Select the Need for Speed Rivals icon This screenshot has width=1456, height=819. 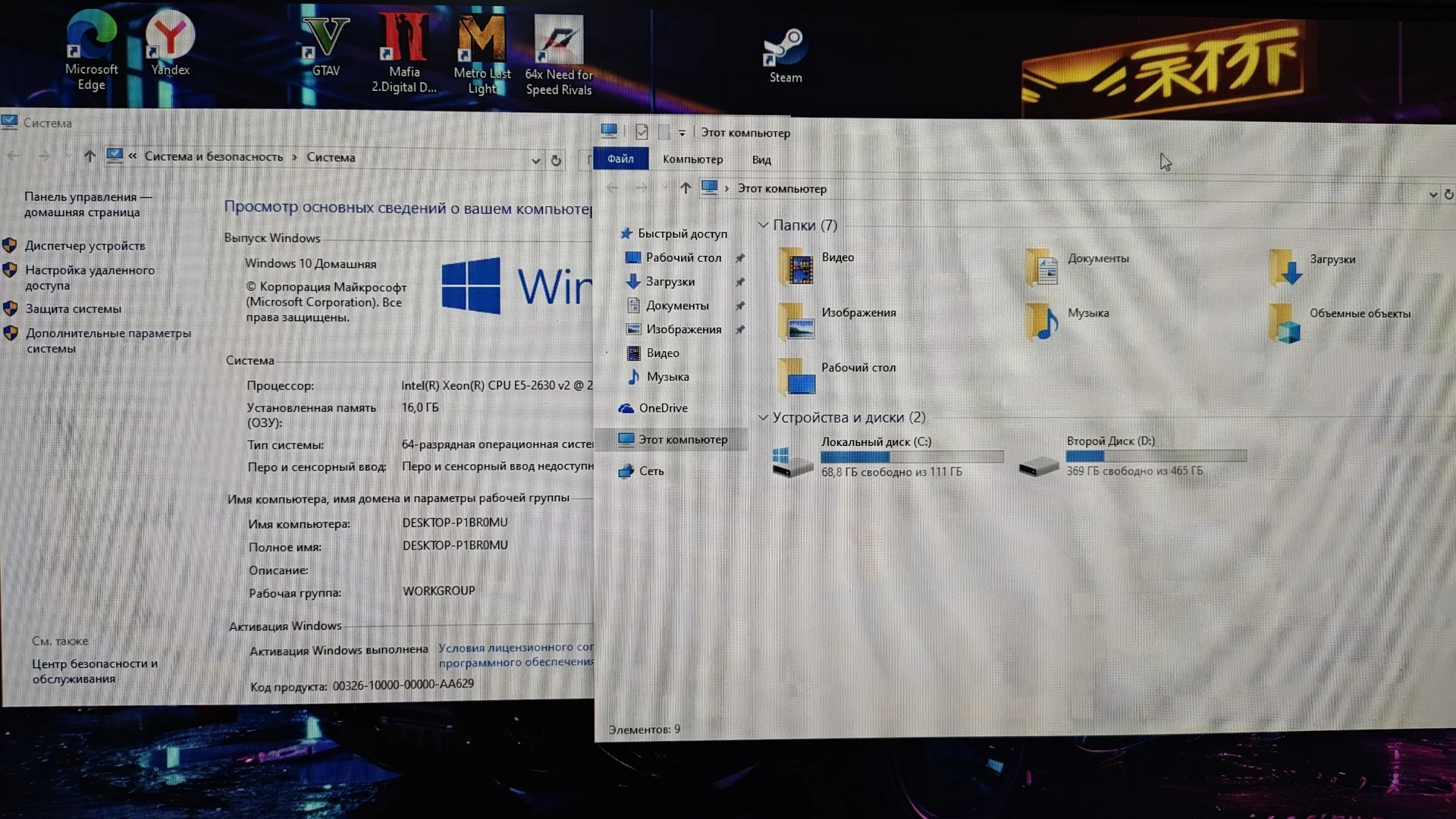[x=559, y=56]
